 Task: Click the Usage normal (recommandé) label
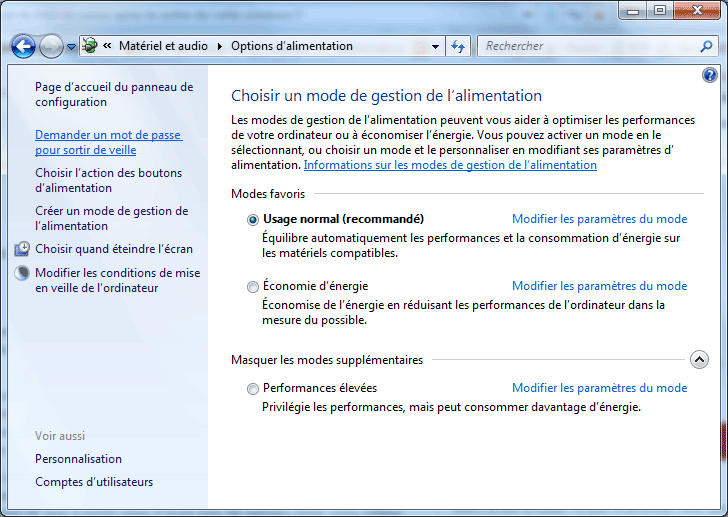(x=344, y=219)
